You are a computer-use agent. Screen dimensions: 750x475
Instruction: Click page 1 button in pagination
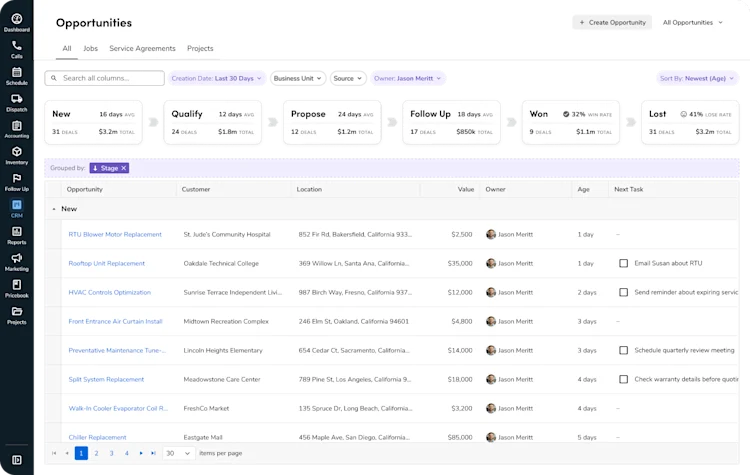click(81, 453)
